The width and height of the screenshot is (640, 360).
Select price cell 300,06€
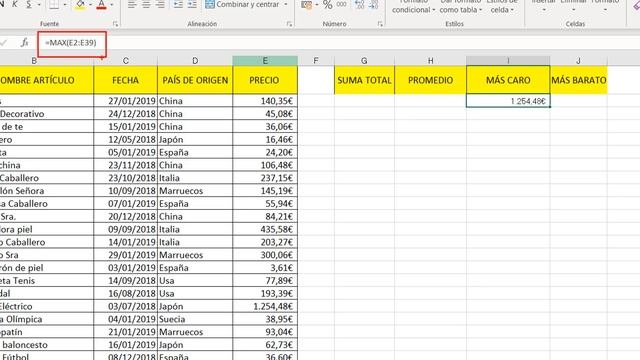(265, 255)
